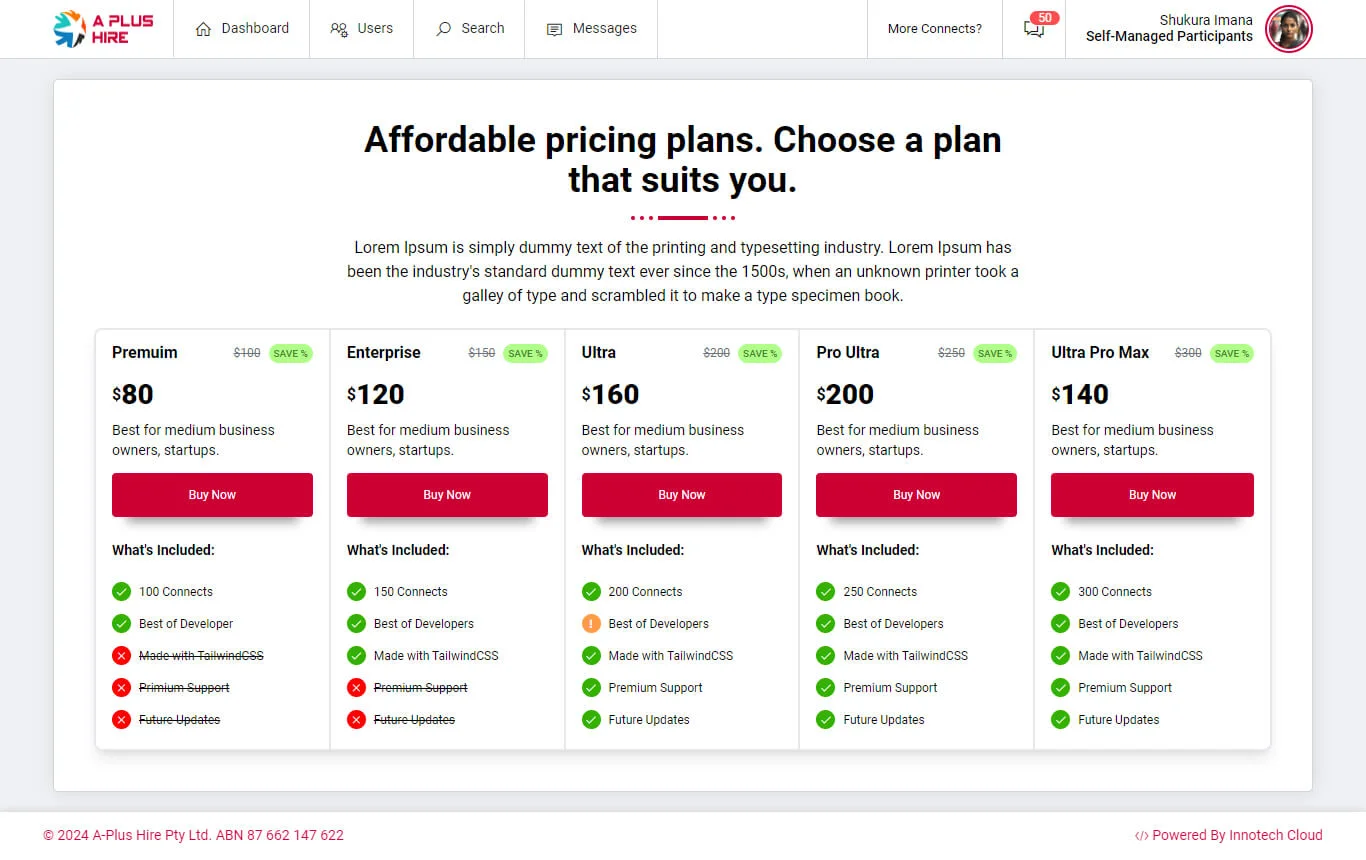Screen dimensions: 1366x860
Task: Click the Dashboard home icon
Action: tap(203, 29)
